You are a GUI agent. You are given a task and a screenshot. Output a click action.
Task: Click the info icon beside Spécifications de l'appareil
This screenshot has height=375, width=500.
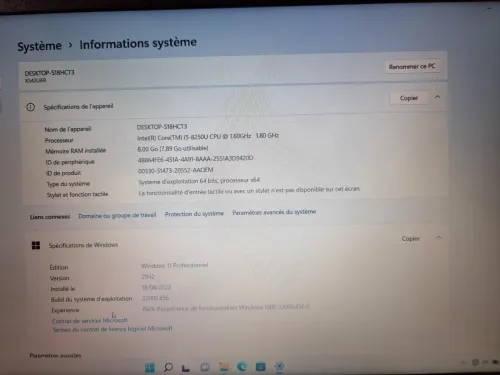31,107
